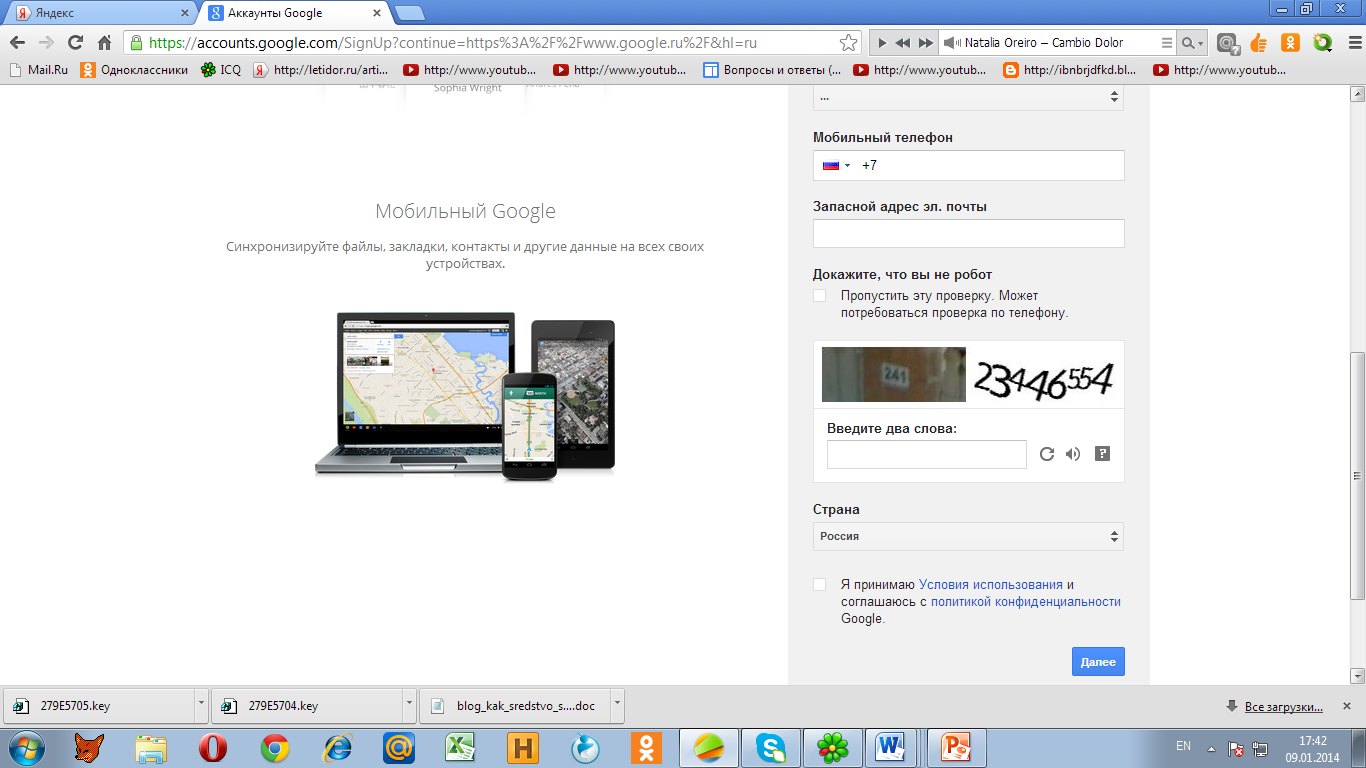This screenshot has height=768, width=1366.
Task: Accept the terms of use checkbox
Action: pos(820,585)
